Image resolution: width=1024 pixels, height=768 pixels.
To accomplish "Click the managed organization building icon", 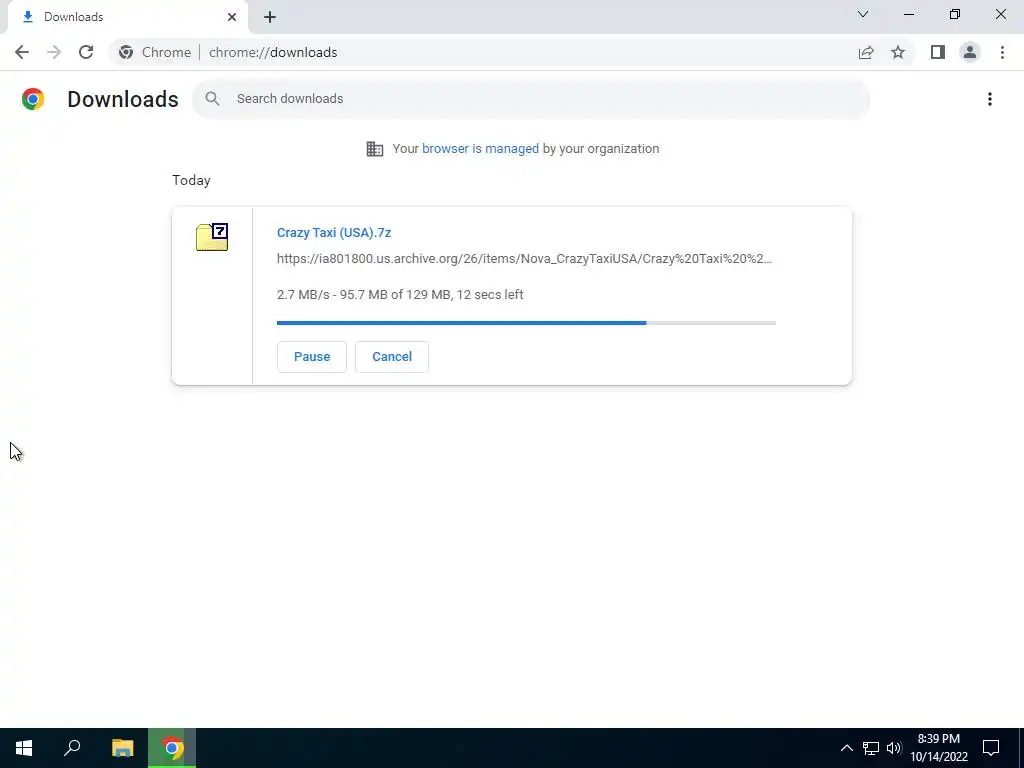I will 375,149.
